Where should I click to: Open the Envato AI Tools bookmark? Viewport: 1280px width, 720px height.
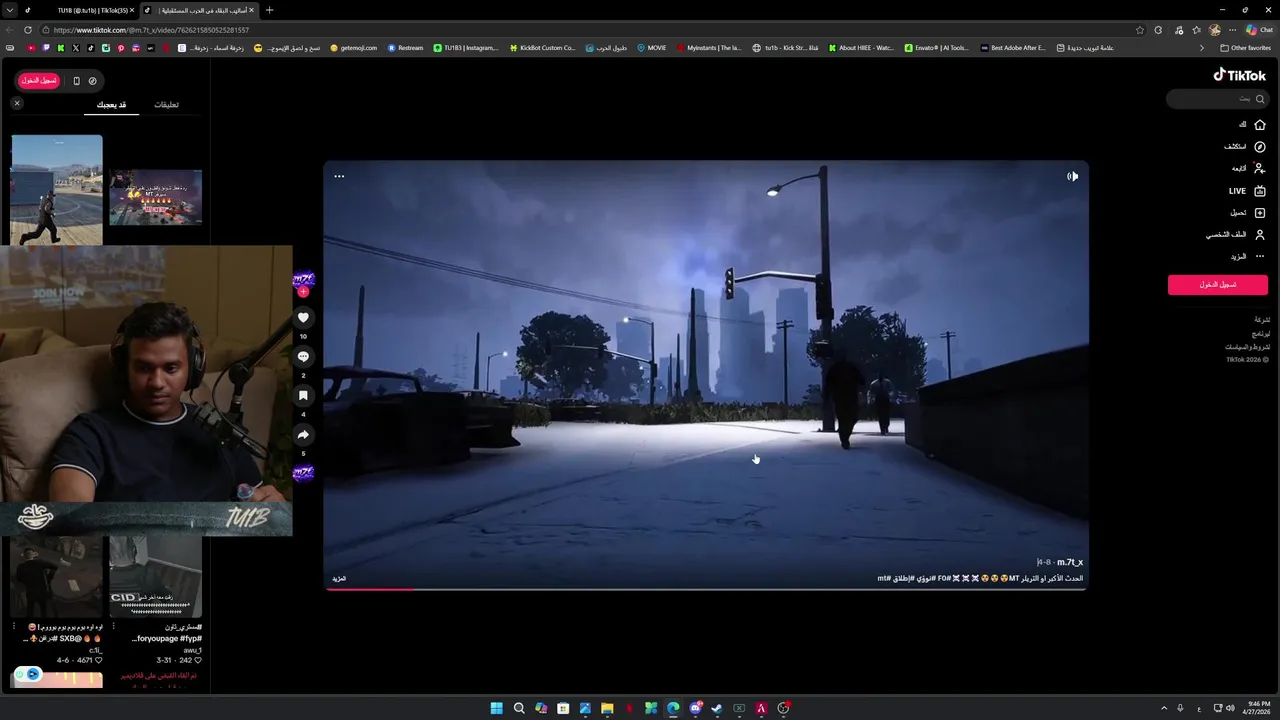936,48
